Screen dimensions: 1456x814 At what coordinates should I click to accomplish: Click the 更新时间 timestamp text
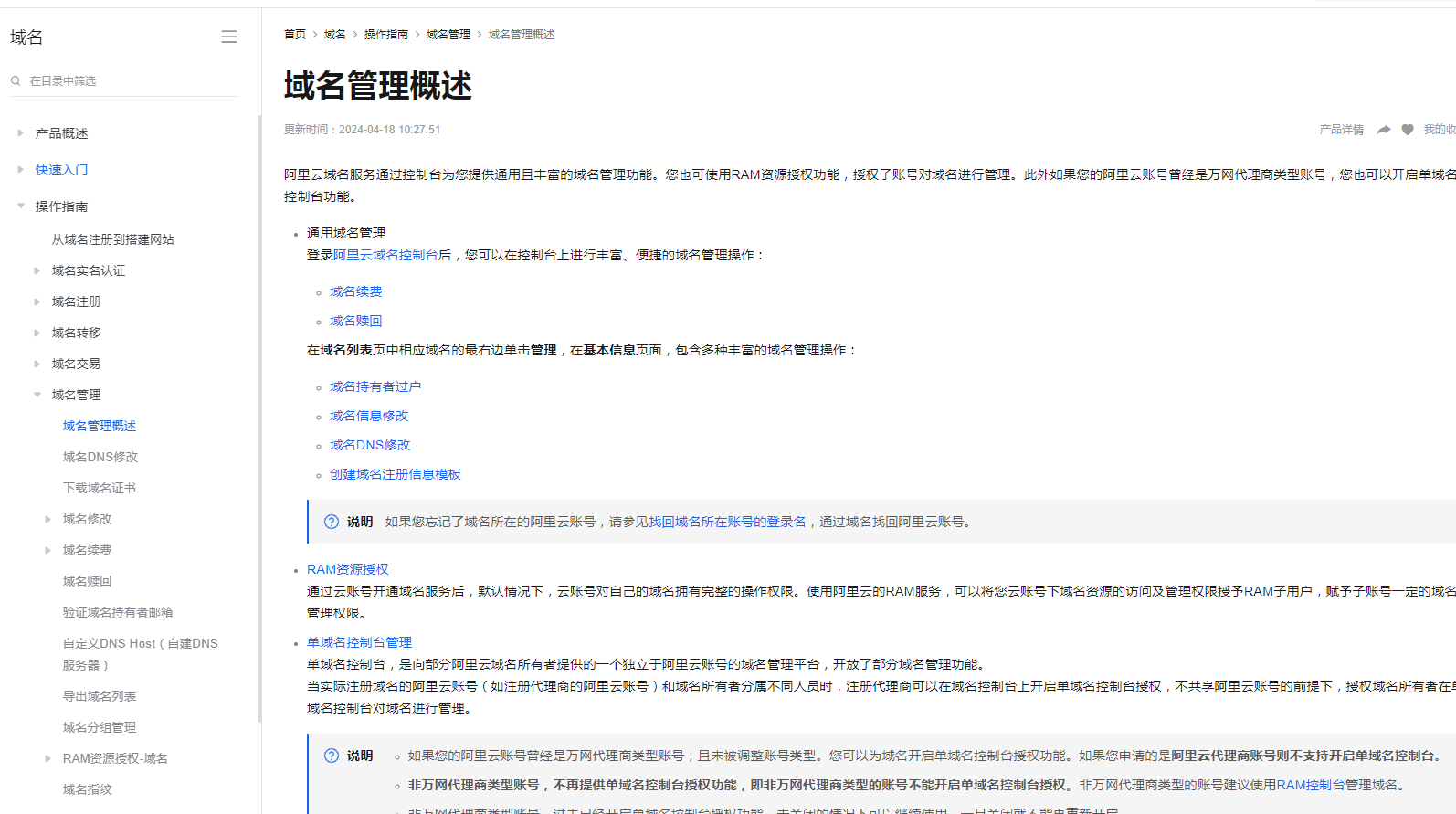tap(363, 130)
